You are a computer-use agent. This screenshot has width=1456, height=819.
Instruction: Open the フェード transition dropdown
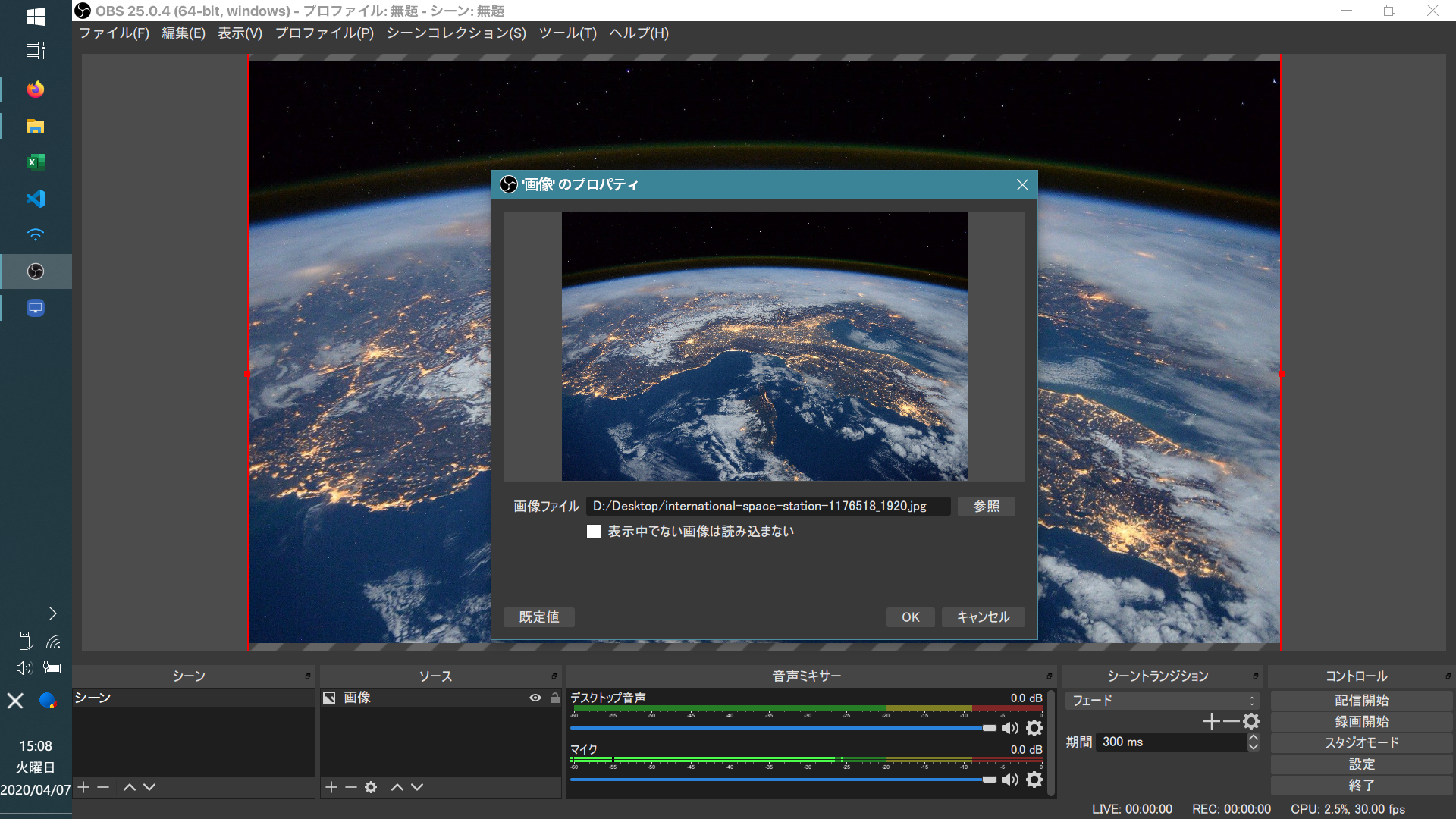click(1162, 701)
